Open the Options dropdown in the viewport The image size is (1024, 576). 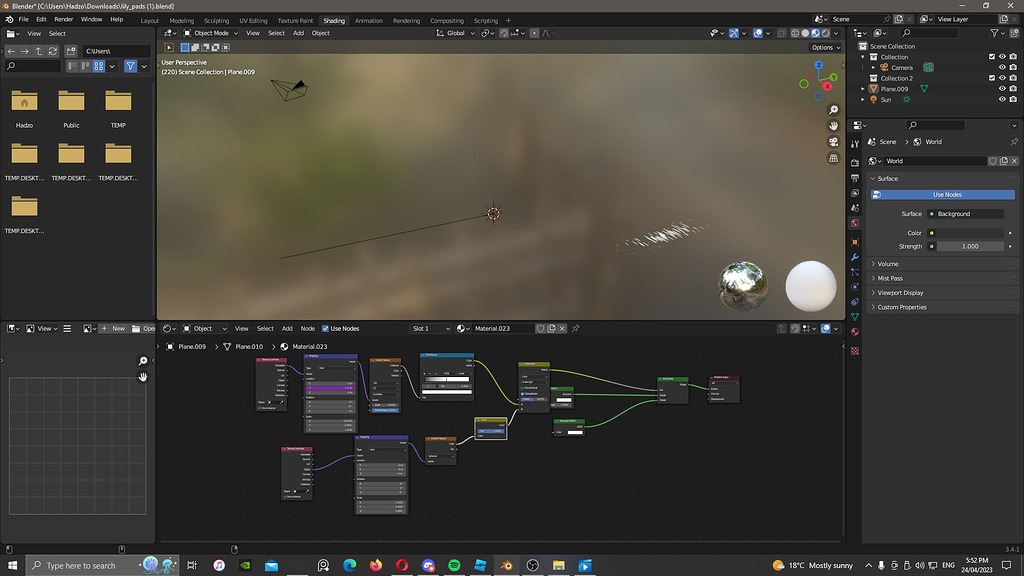click(823, 47)
